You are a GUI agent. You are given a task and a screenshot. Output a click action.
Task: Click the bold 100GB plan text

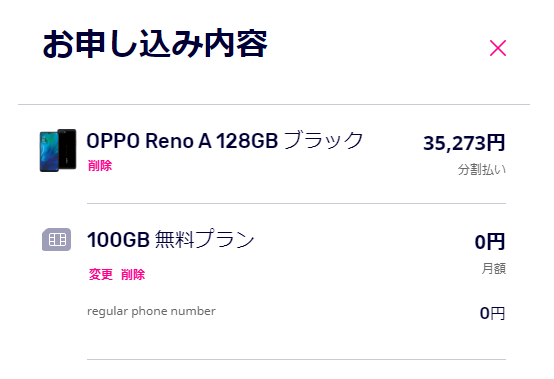(x=118, y=239)
